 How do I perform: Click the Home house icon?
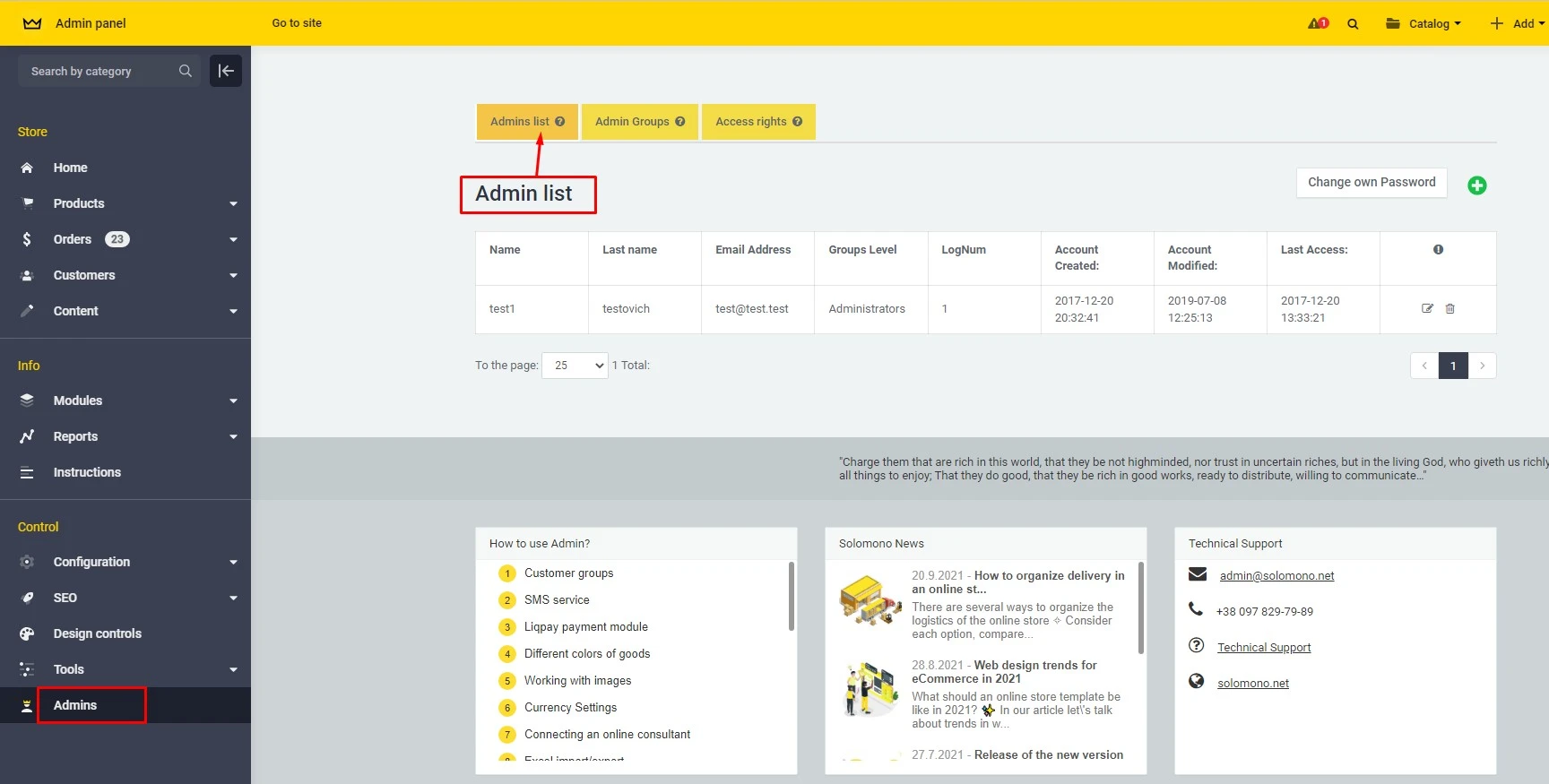click(x=27, y=168)
